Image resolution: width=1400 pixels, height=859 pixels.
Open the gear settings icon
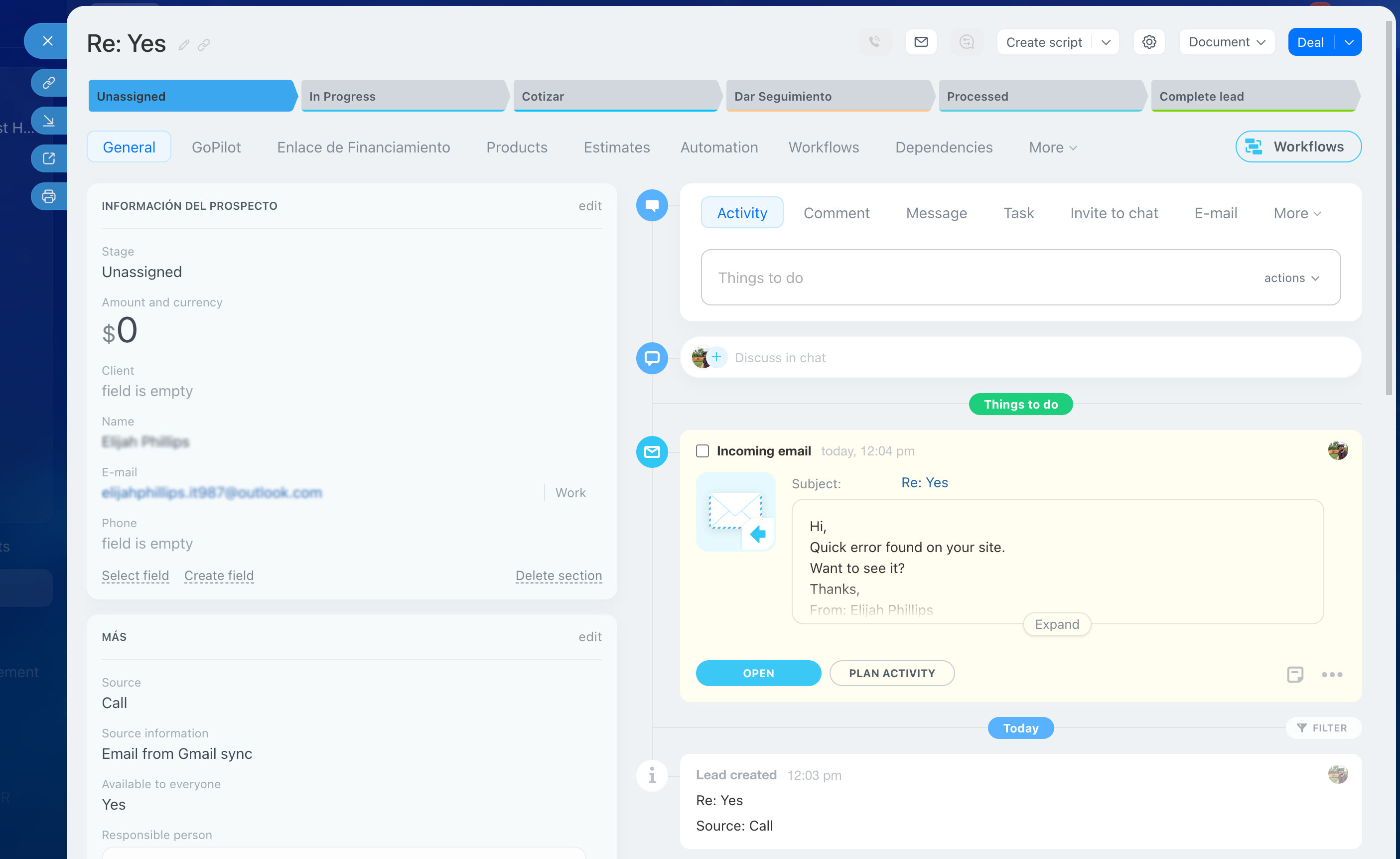(1149, 42)
